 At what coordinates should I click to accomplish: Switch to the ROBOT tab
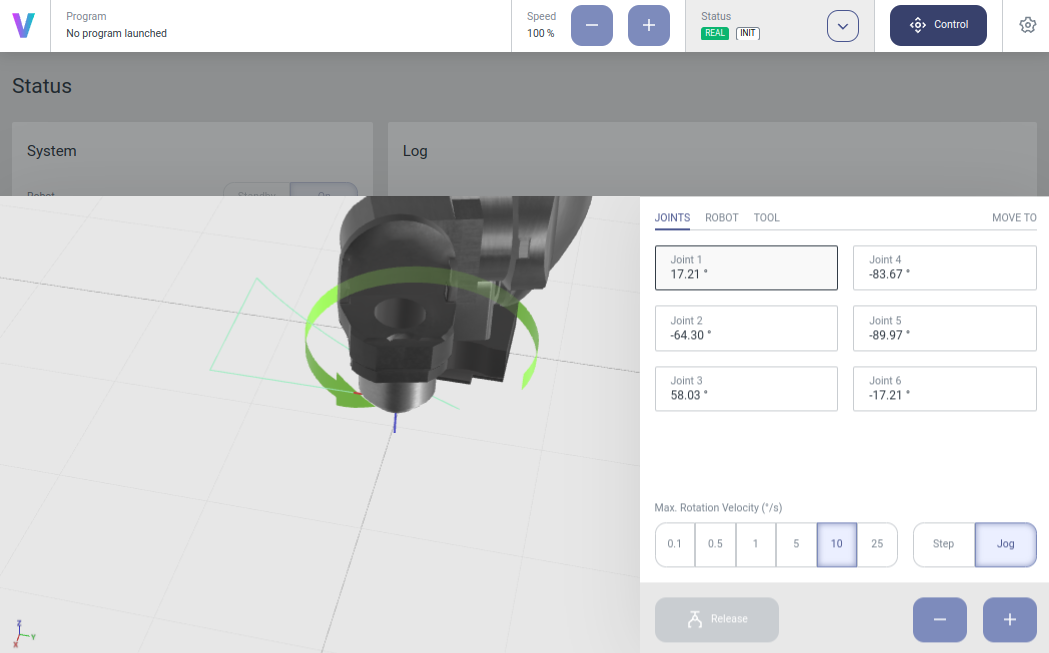(x=721, y=217)
